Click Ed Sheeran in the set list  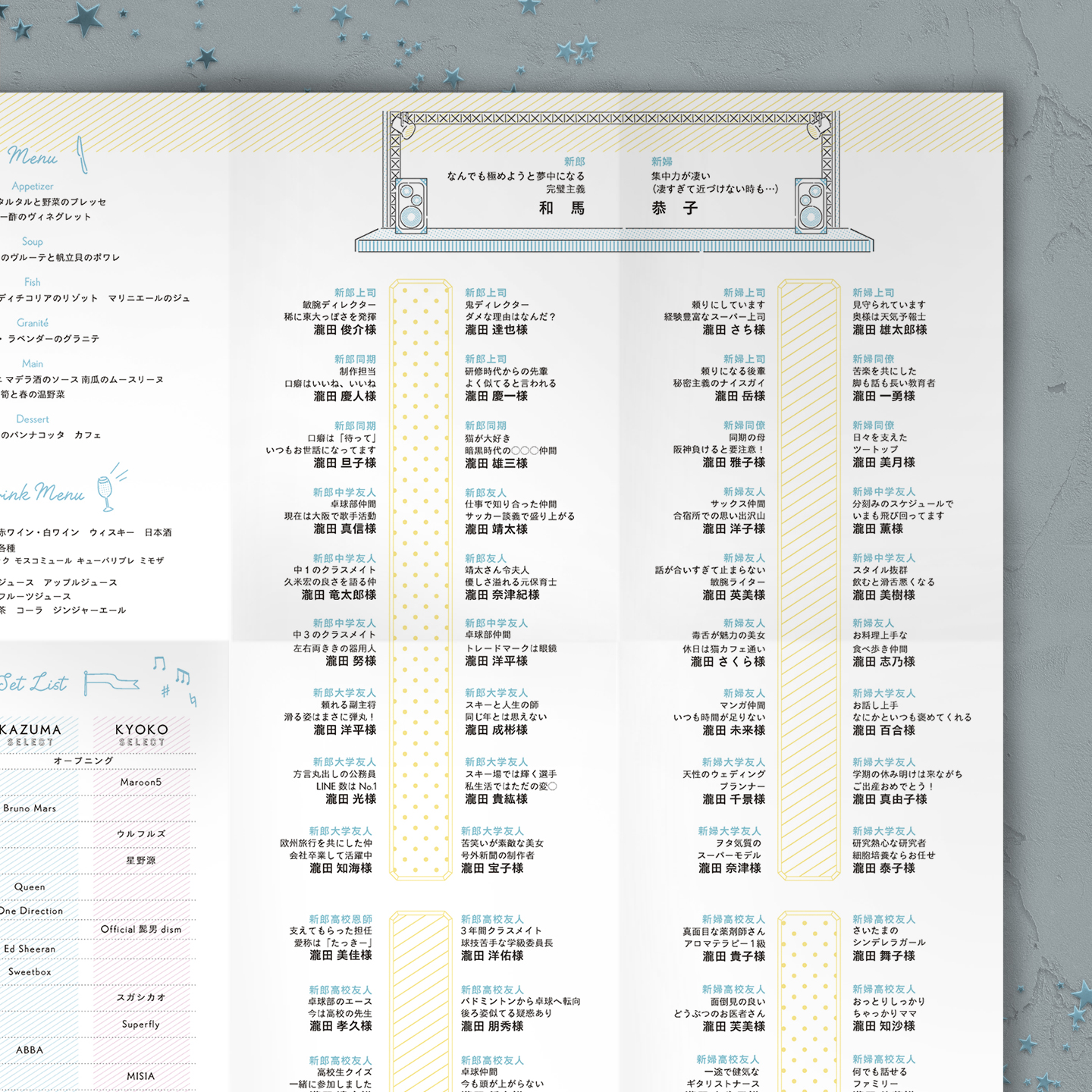pos(30,949)
